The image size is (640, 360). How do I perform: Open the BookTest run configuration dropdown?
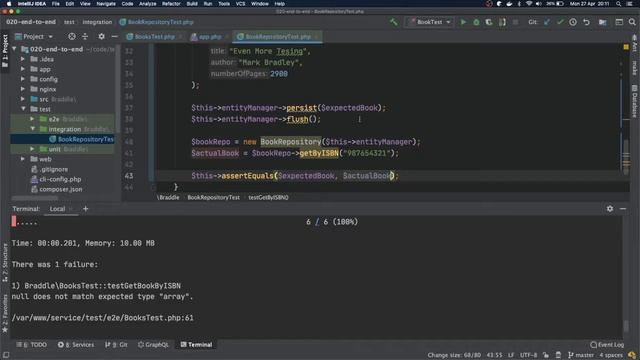click(430, 22)
